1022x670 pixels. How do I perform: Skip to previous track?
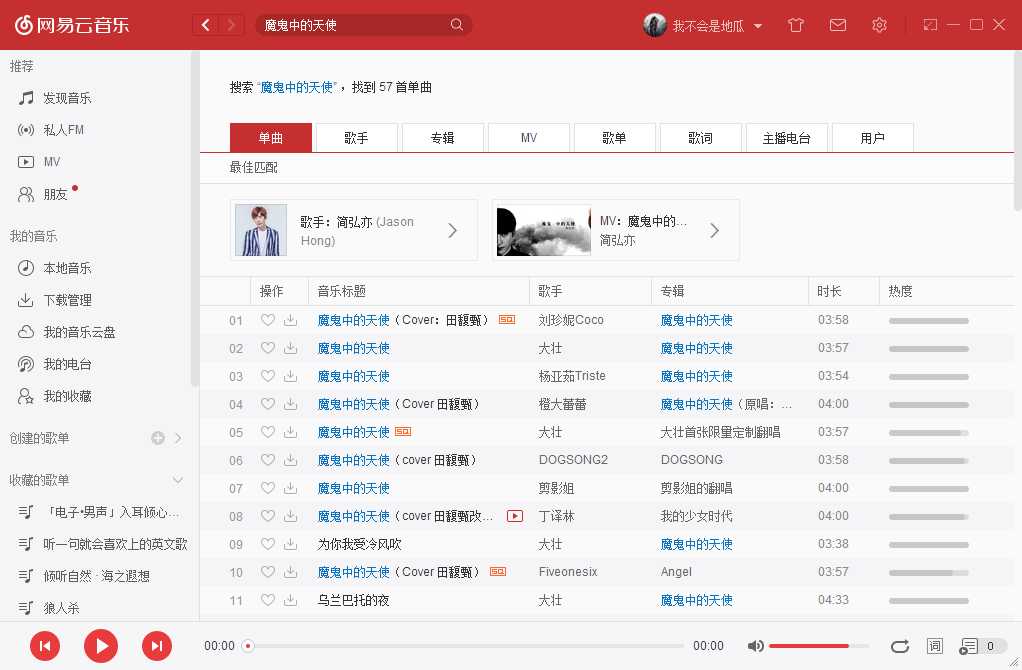point(45,646)
